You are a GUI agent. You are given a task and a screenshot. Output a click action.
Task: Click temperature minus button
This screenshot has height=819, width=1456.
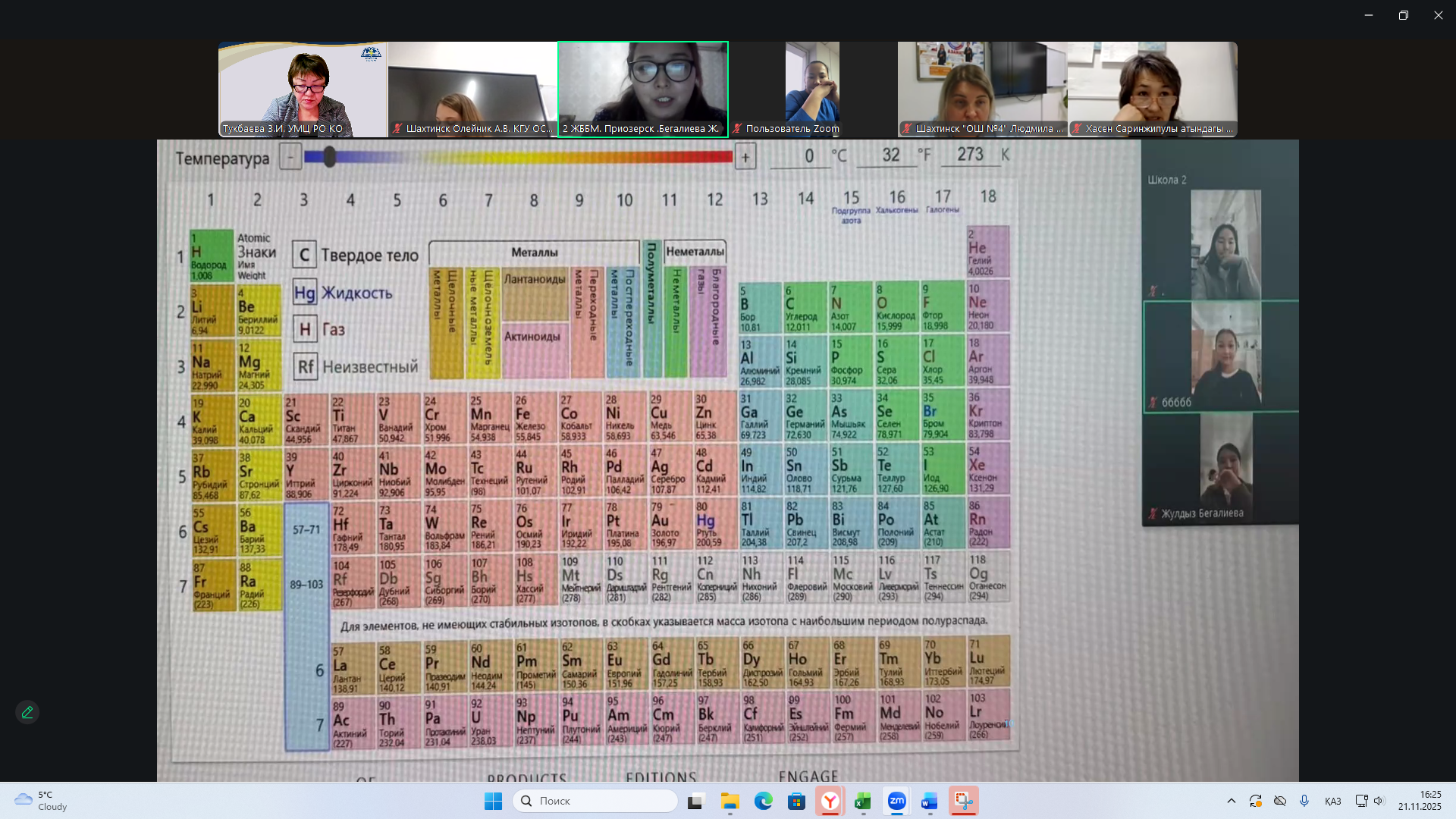[x=290, y=157]
